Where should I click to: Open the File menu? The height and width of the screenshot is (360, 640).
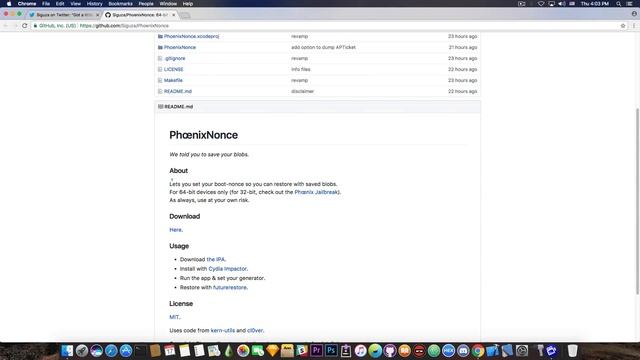point(46,4)
